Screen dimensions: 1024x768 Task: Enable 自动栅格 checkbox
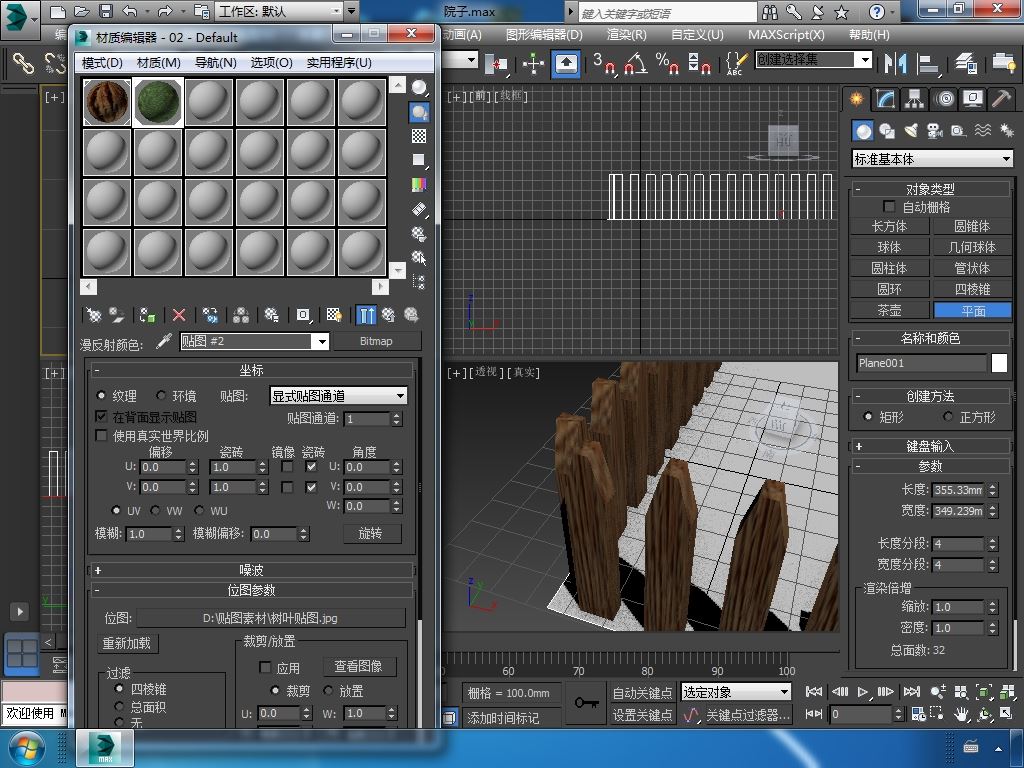tap(889, 206)
